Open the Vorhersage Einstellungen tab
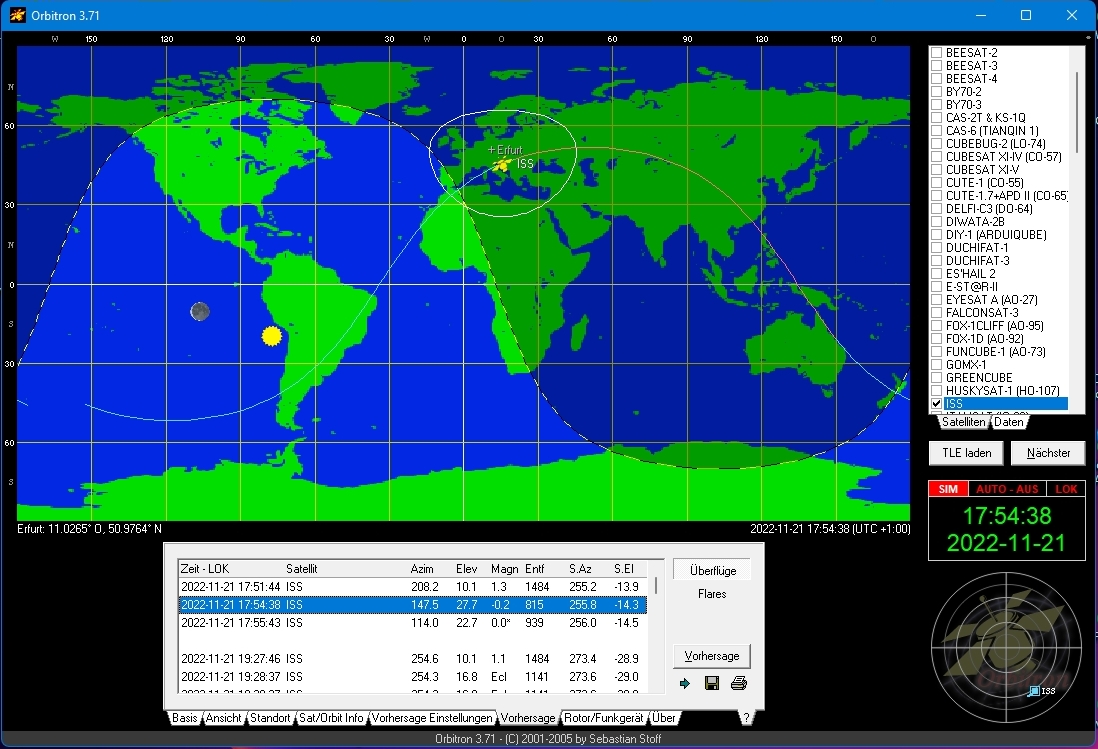 click(432, 718)
